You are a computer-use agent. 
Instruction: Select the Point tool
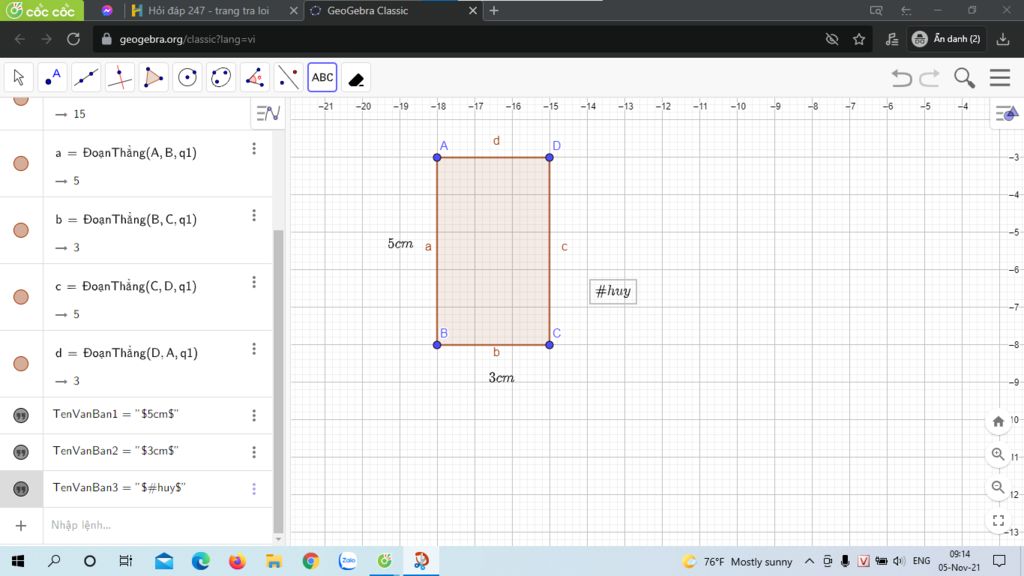point(52,78)
